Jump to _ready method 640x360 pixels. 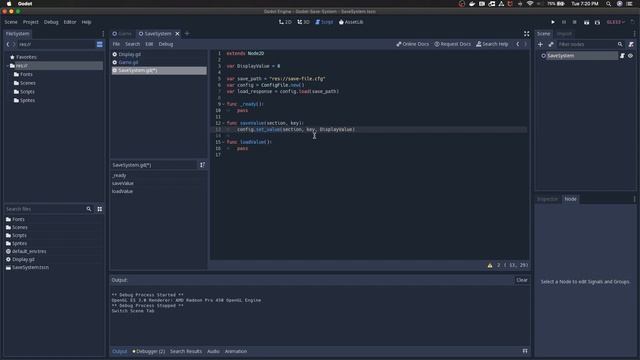[x=119, y=176]
